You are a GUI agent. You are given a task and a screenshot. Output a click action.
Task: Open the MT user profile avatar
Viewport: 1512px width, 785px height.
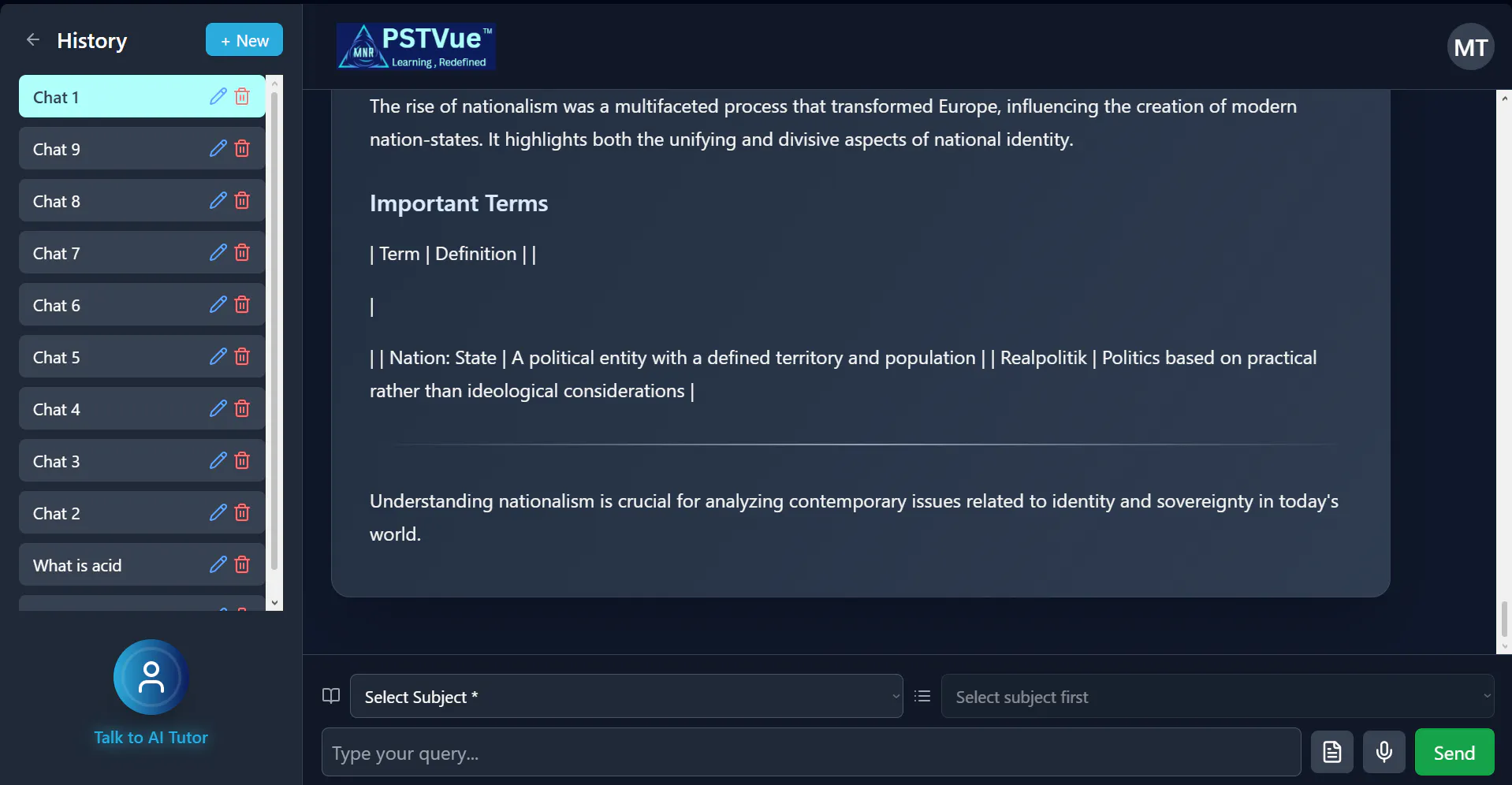[x=1471, y=47]
